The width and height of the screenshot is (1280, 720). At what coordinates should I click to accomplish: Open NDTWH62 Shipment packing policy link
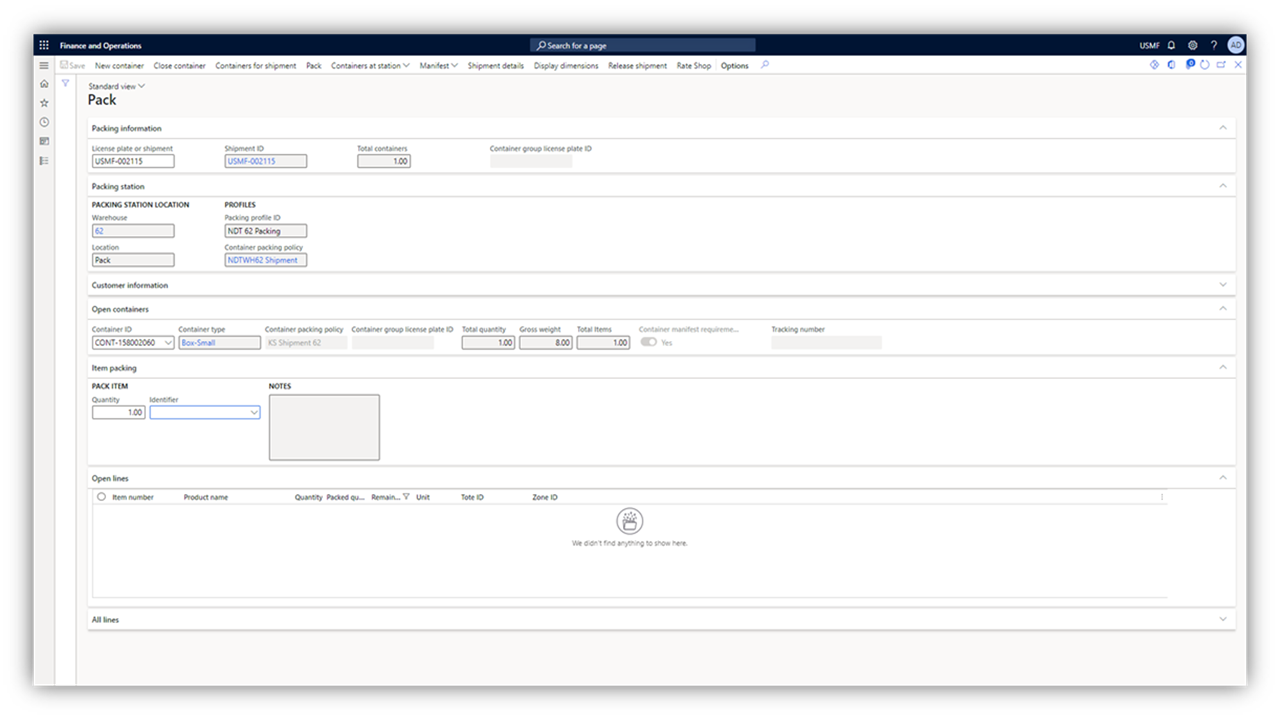pyautogui.click(x=262, y=260)
